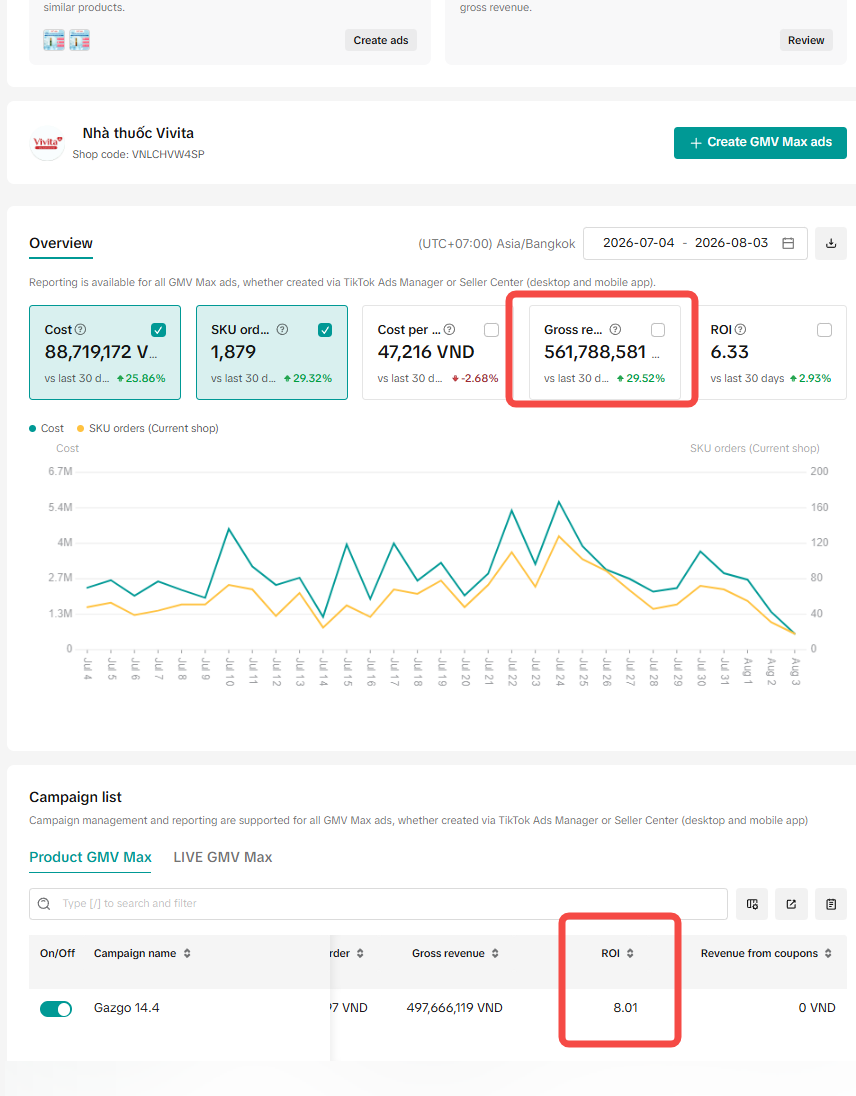Sort by Campaign name column arrows

point(187,953)
